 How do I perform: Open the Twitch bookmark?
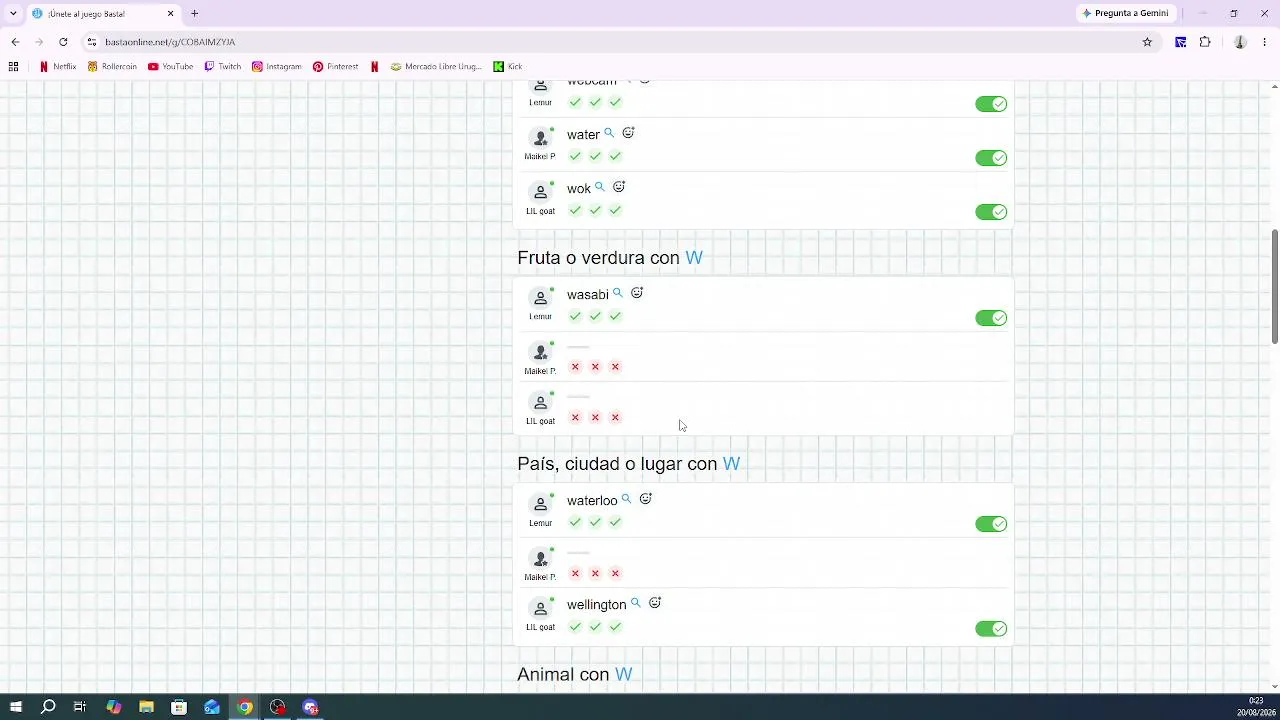coord(223,67)
